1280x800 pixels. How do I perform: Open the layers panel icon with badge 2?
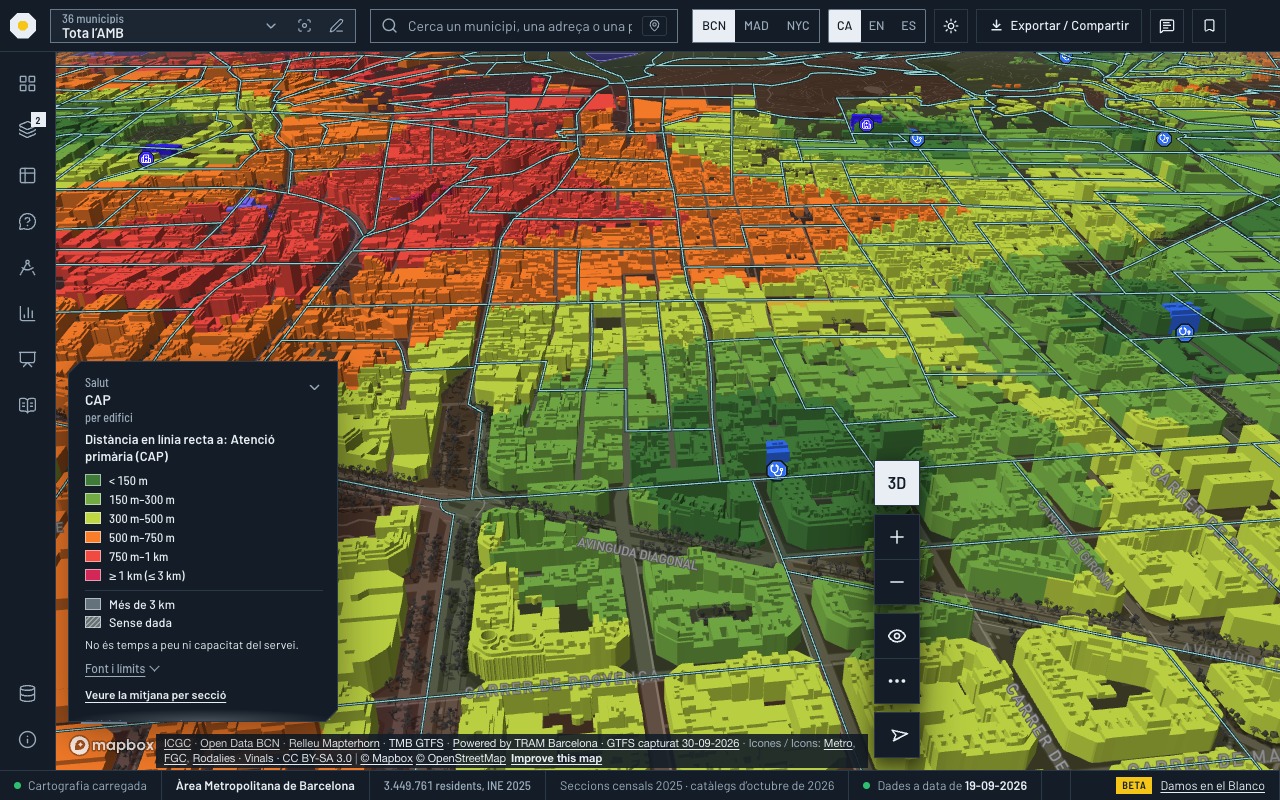click(27, 130)
